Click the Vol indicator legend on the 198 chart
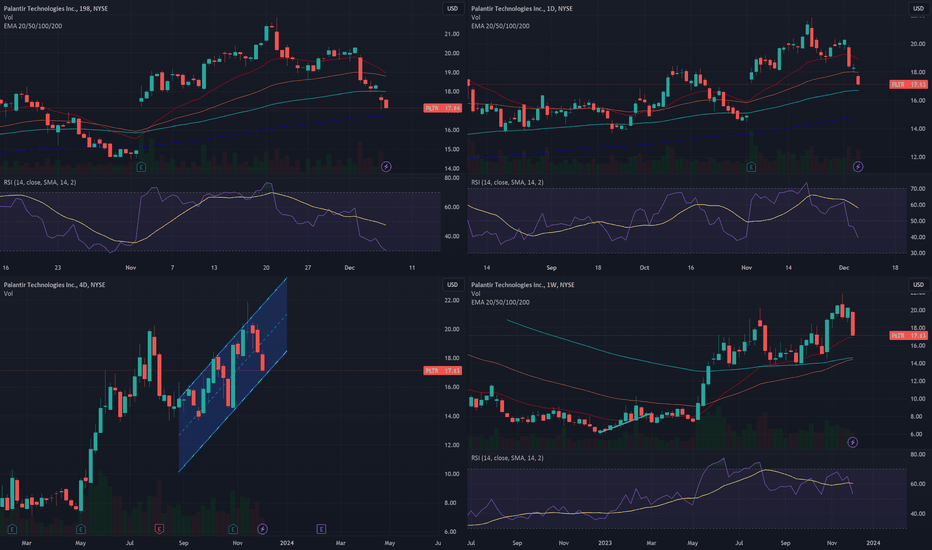 point(8,17)
